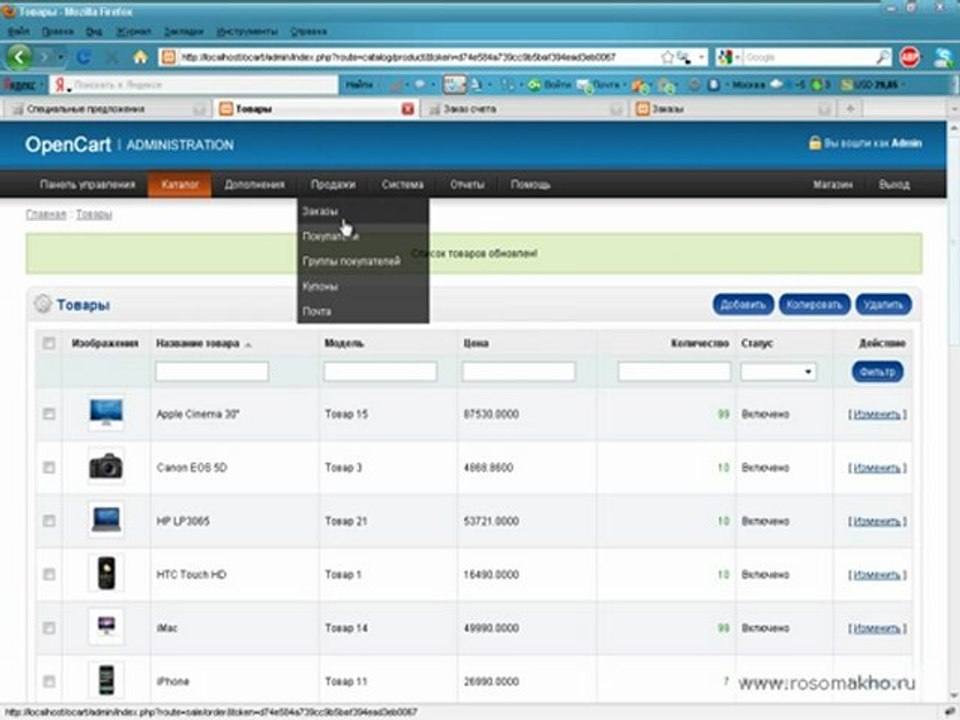
Task: Open a new tab with the plus button
Action: pyautogui.click(x=850, y=108)
